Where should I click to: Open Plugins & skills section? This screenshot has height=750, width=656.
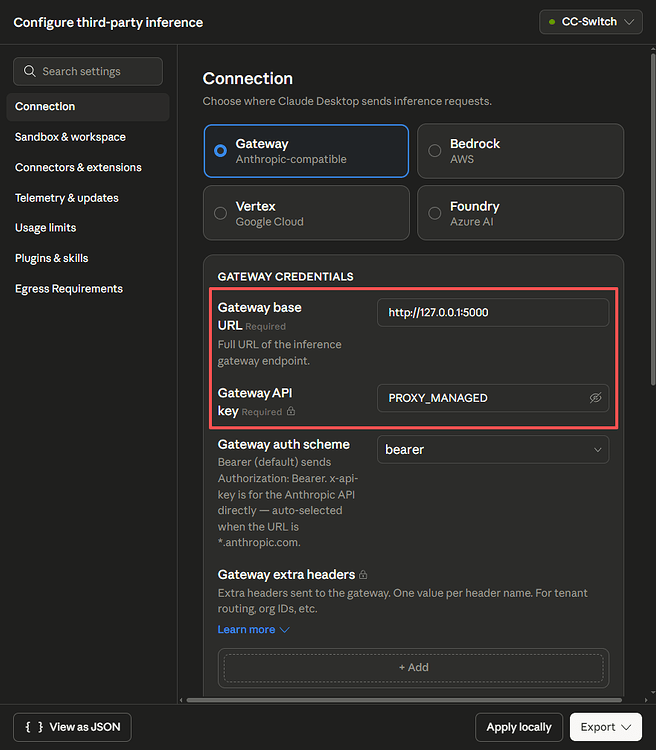pos(52,258)
